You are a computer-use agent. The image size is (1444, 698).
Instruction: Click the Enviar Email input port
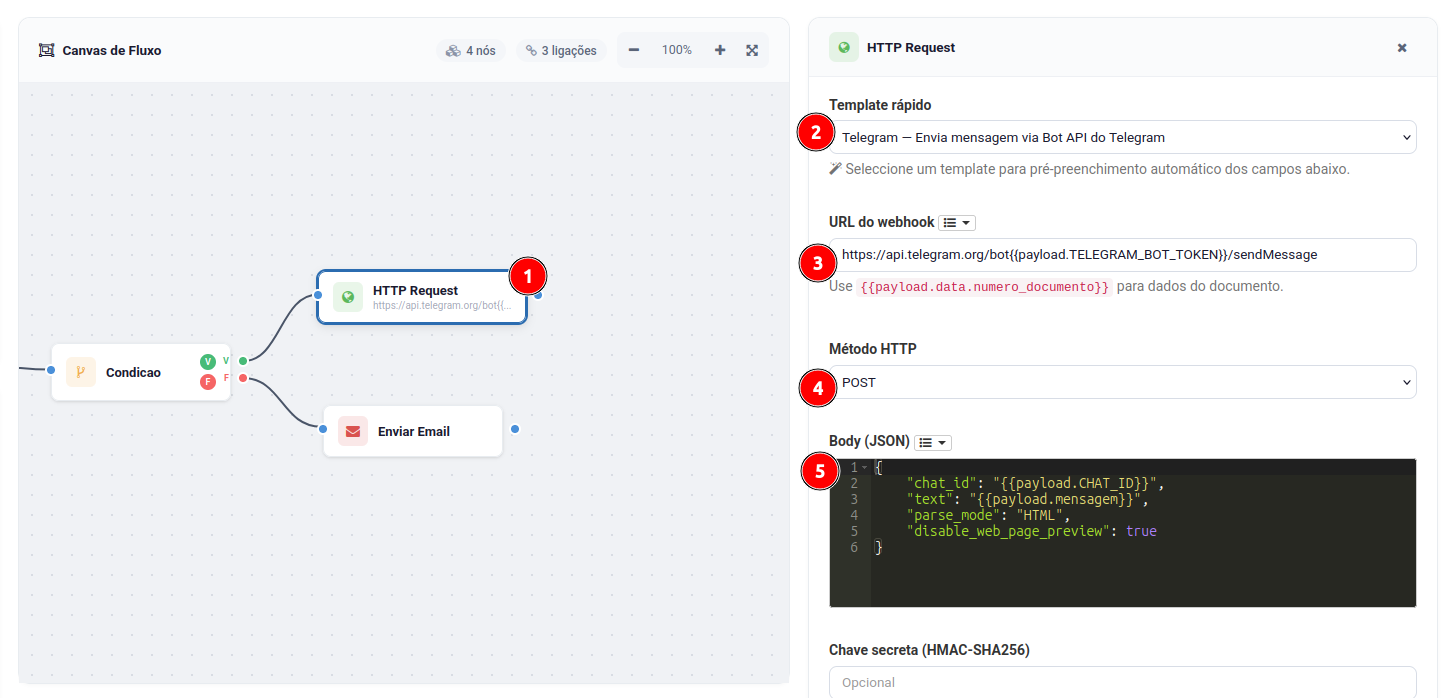323,429
